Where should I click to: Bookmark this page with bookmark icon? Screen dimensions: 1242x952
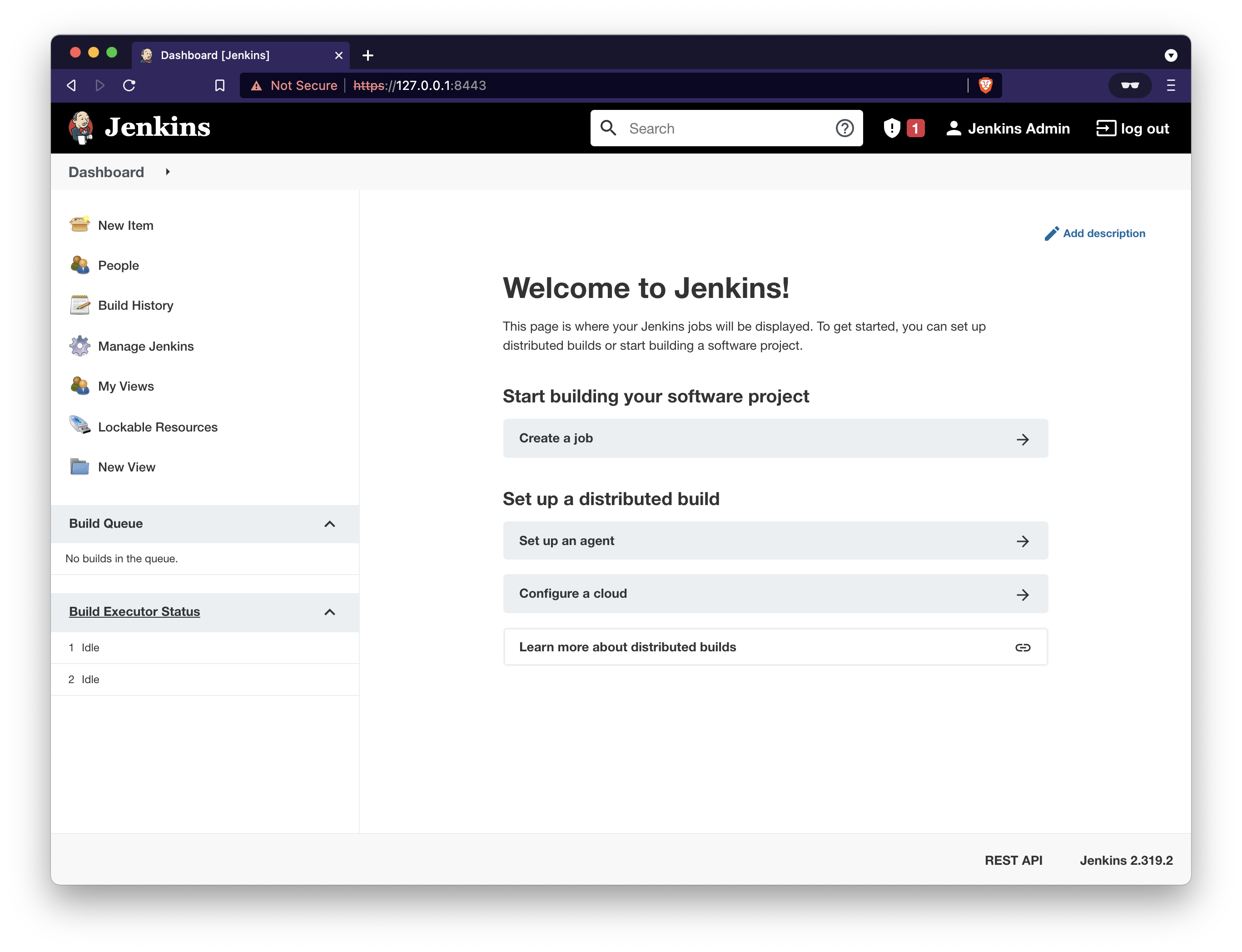tap(220, 85)
